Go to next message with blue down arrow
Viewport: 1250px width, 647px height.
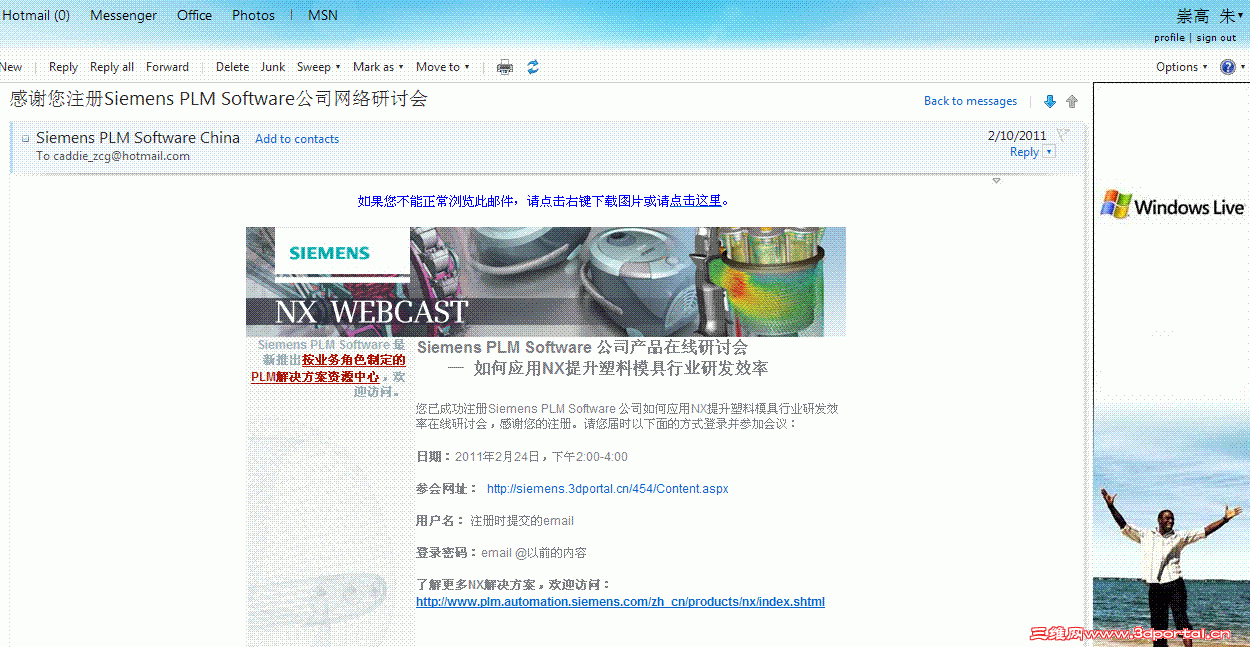tap(1050, 101)
